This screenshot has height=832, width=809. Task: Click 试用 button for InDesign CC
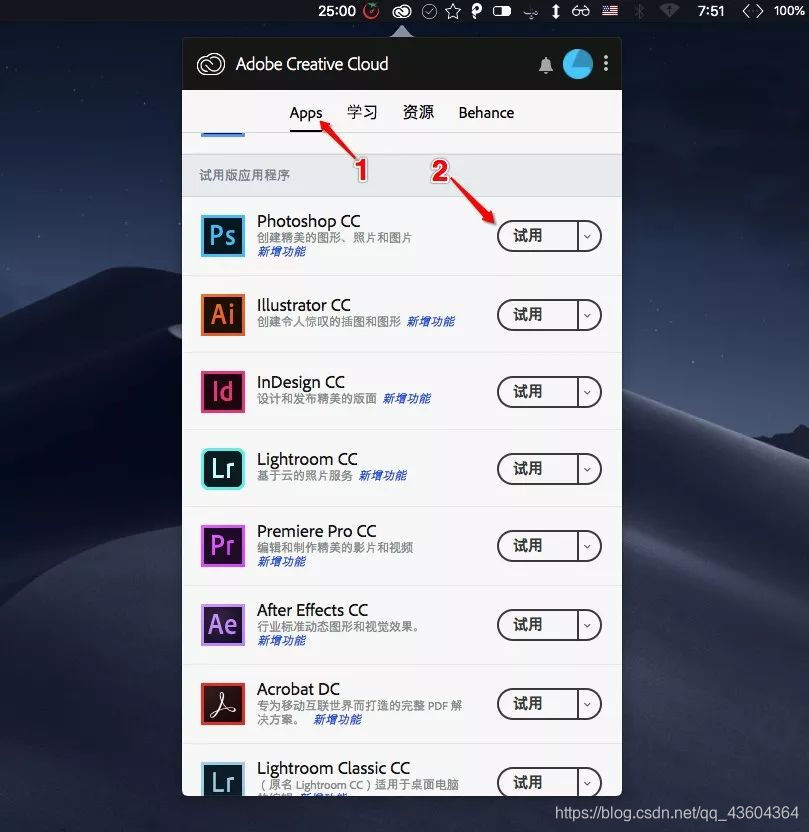[x=537, y=392]
